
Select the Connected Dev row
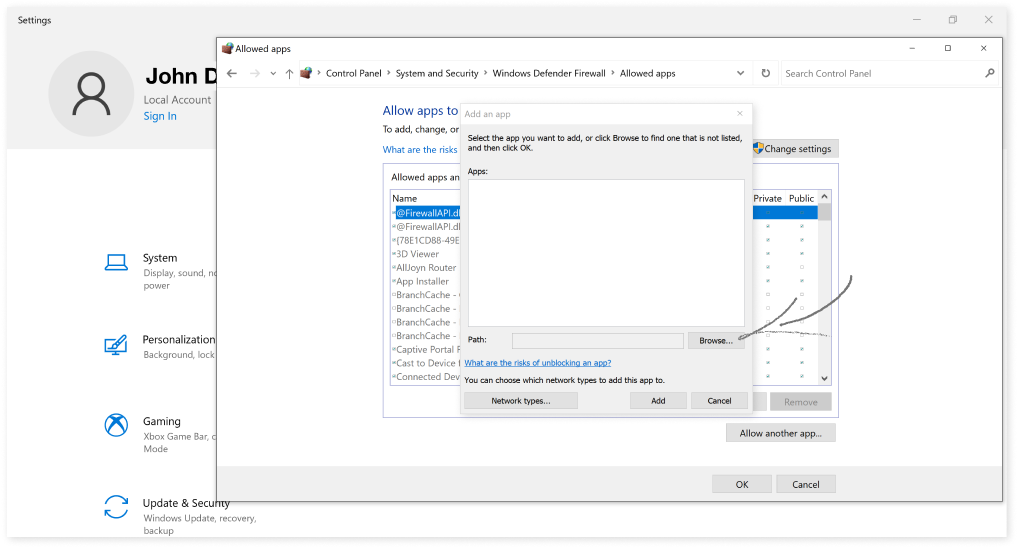pyautogui.click(x=427, y=377)
